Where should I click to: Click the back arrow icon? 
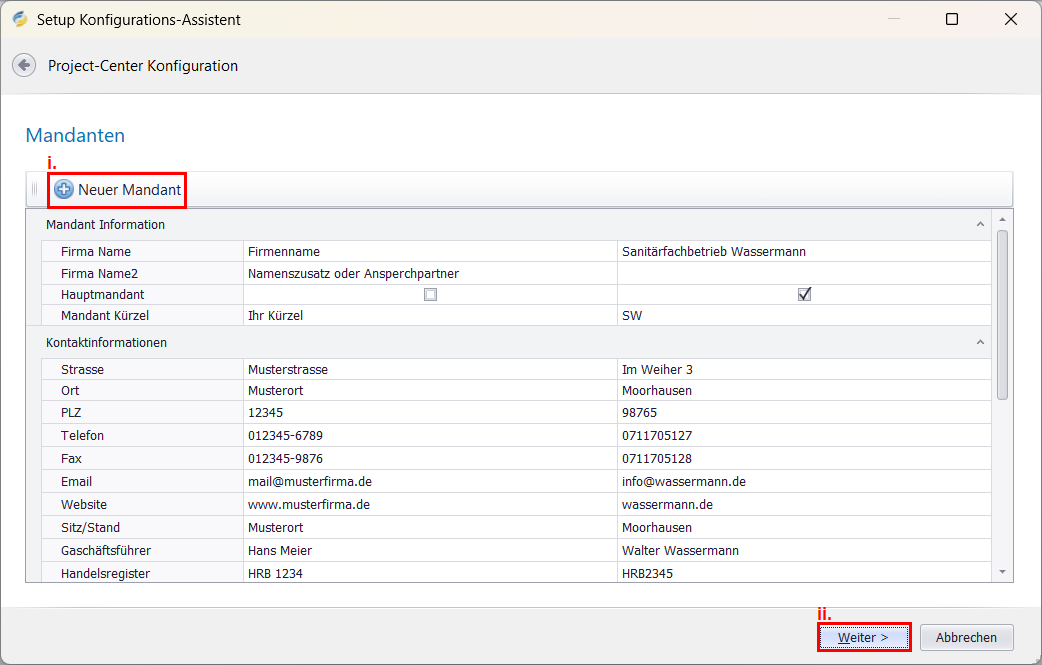click(23, 65)
